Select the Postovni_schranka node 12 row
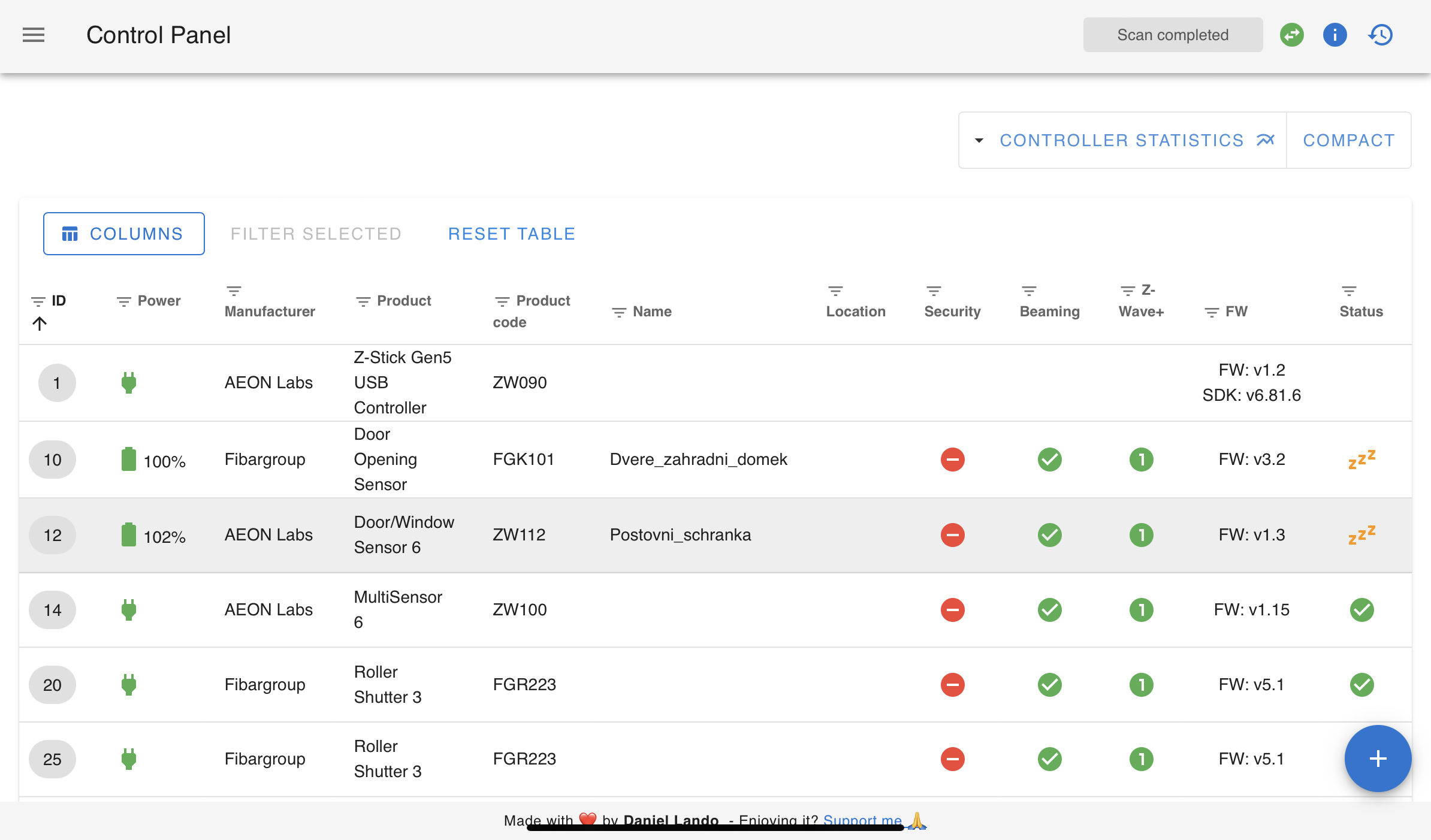1431x840 pixels. (x=680, y=535)
